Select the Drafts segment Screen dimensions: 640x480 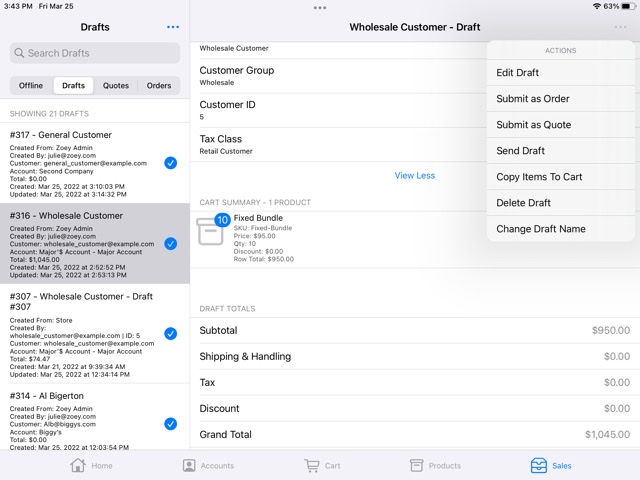click(73, 85)
